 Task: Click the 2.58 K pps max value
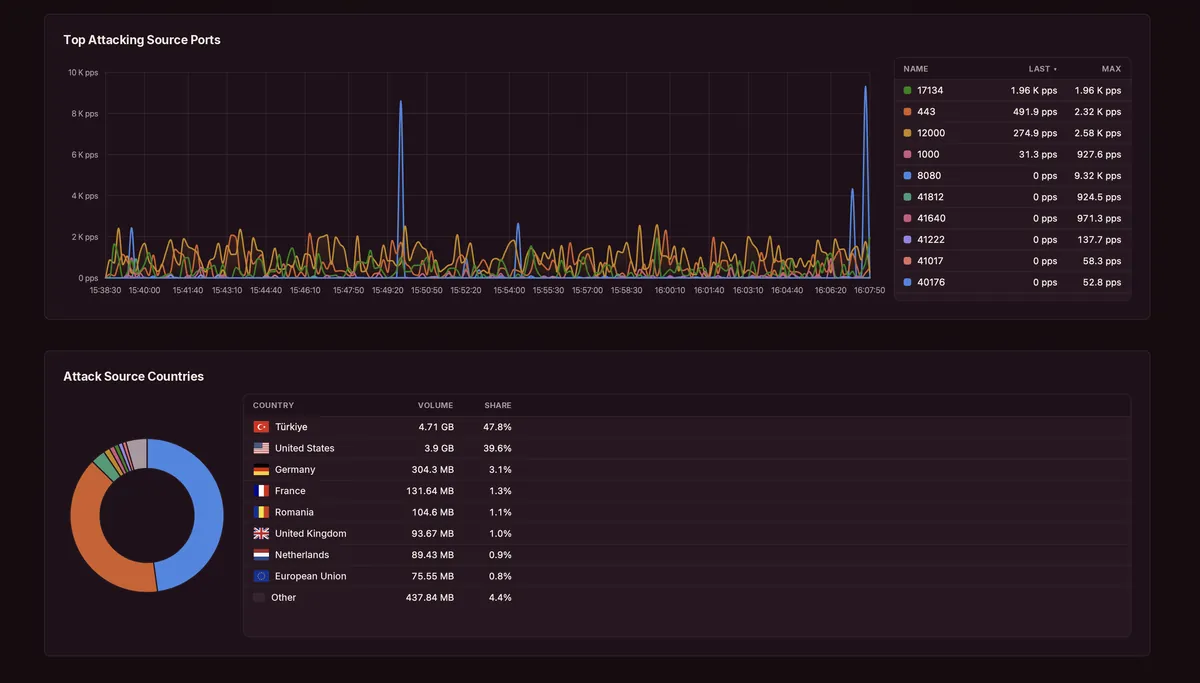pos(1098,133)
